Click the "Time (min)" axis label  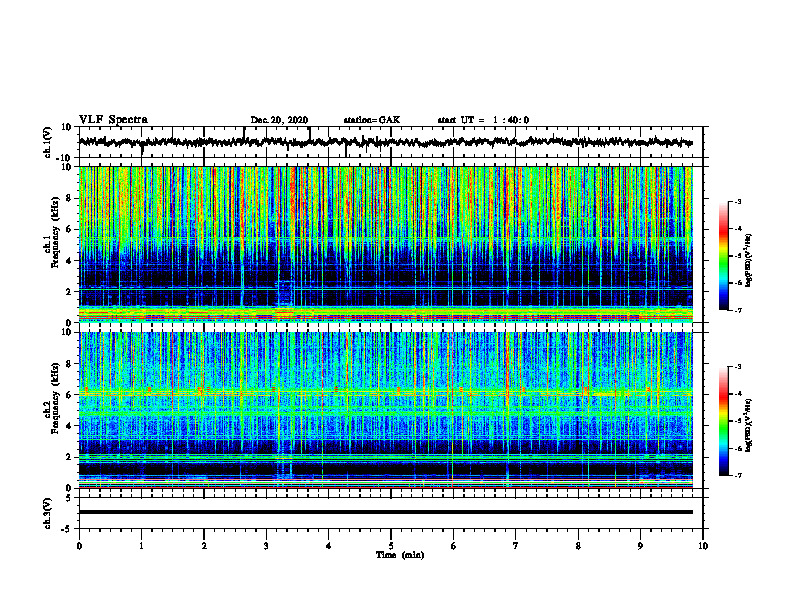point(400,555)
